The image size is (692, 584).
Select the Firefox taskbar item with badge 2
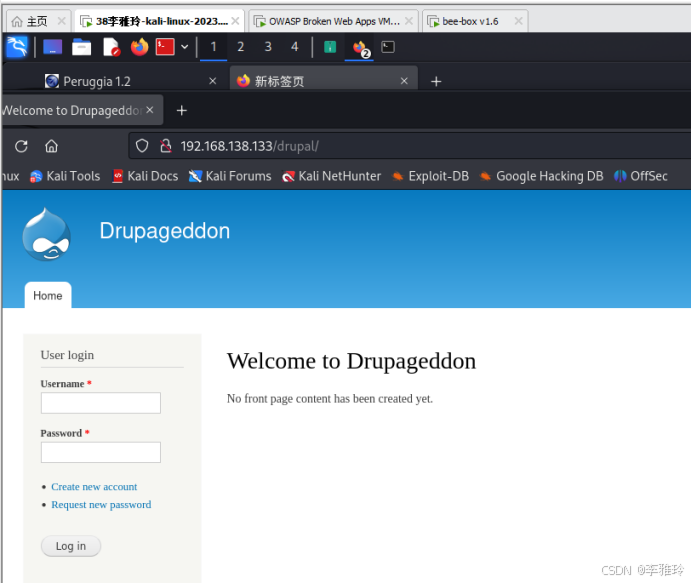point(360,48)
